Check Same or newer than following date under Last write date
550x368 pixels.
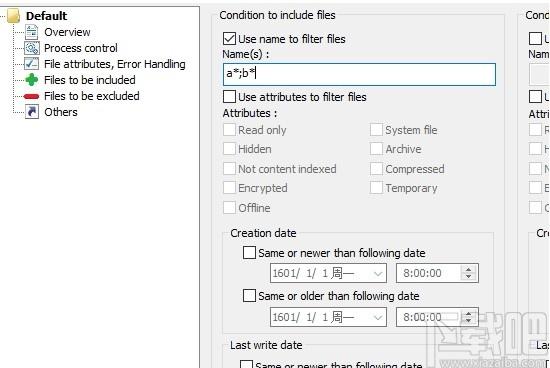pos(246,364)
